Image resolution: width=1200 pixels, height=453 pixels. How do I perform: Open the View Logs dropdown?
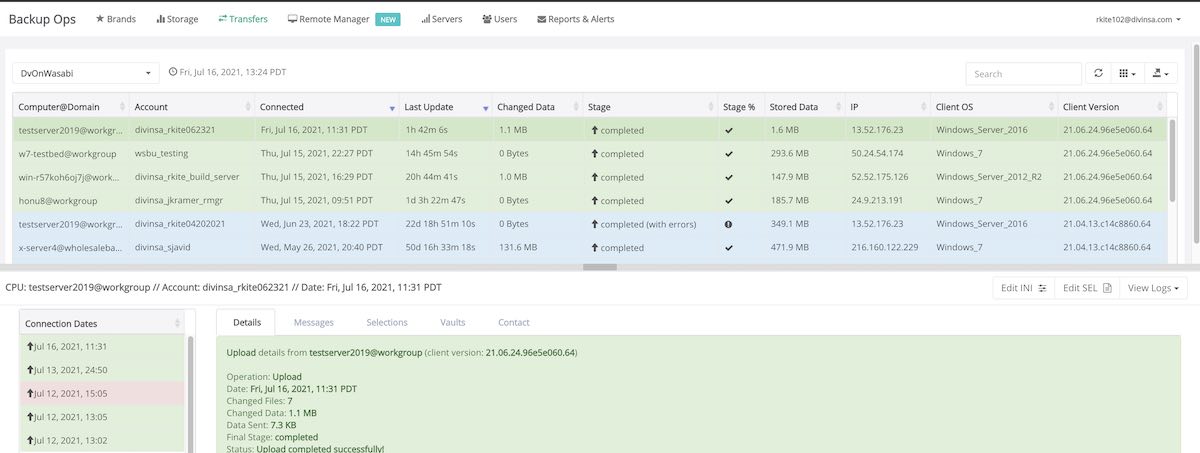[1155, 288]
